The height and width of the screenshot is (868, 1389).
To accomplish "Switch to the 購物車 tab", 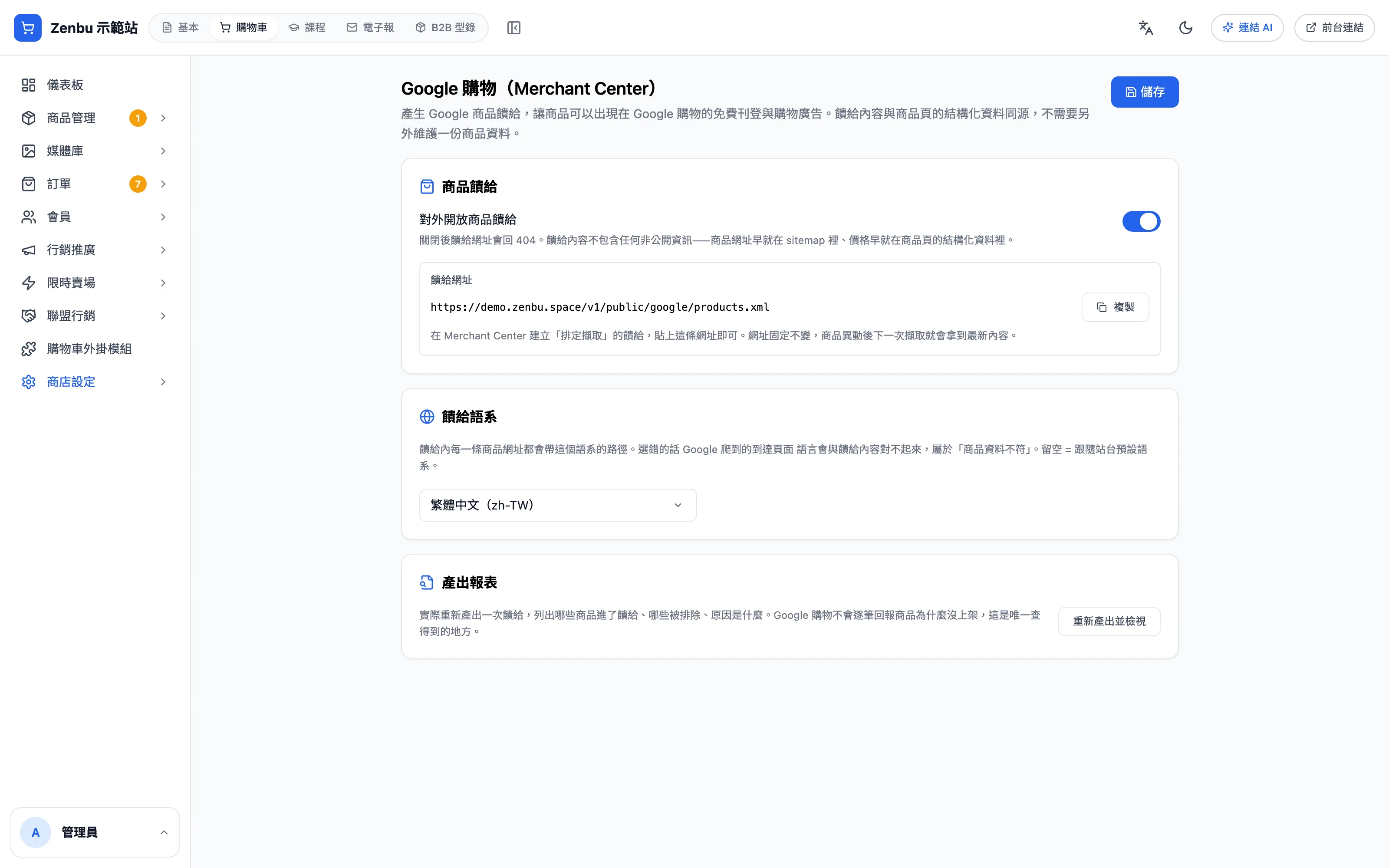I will tap(244, 27).
